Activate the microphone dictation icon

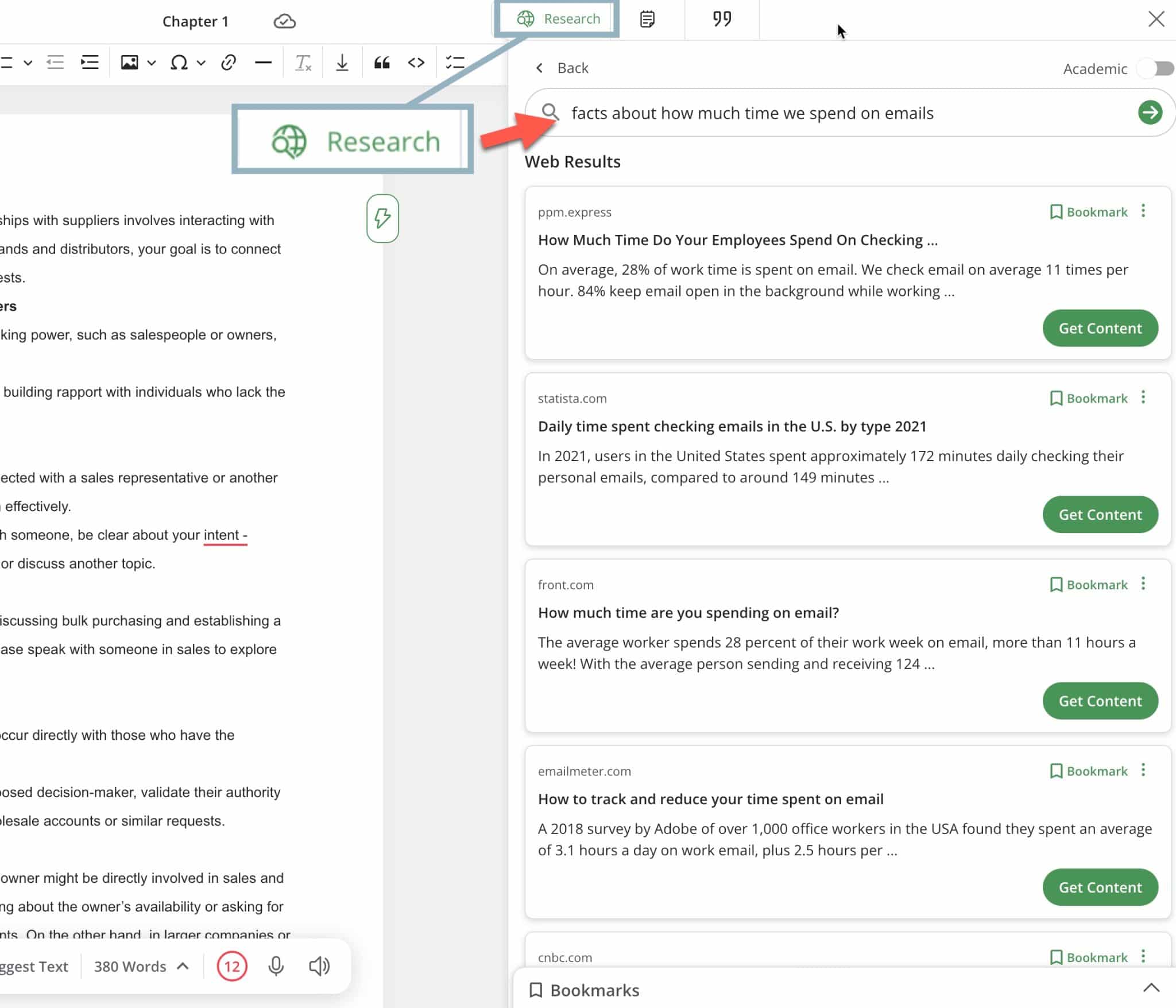[x=276, y=966]
